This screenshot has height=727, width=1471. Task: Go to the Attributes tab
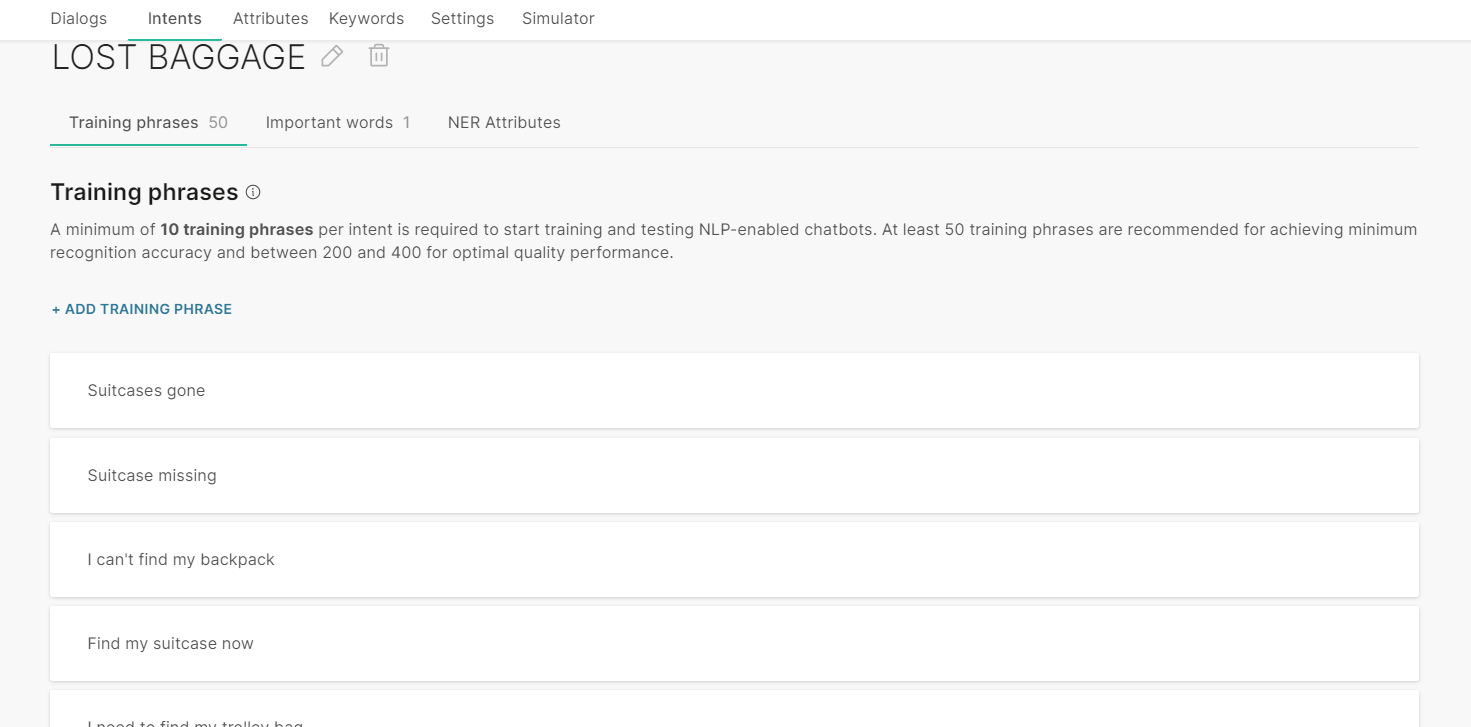[270, 19]
